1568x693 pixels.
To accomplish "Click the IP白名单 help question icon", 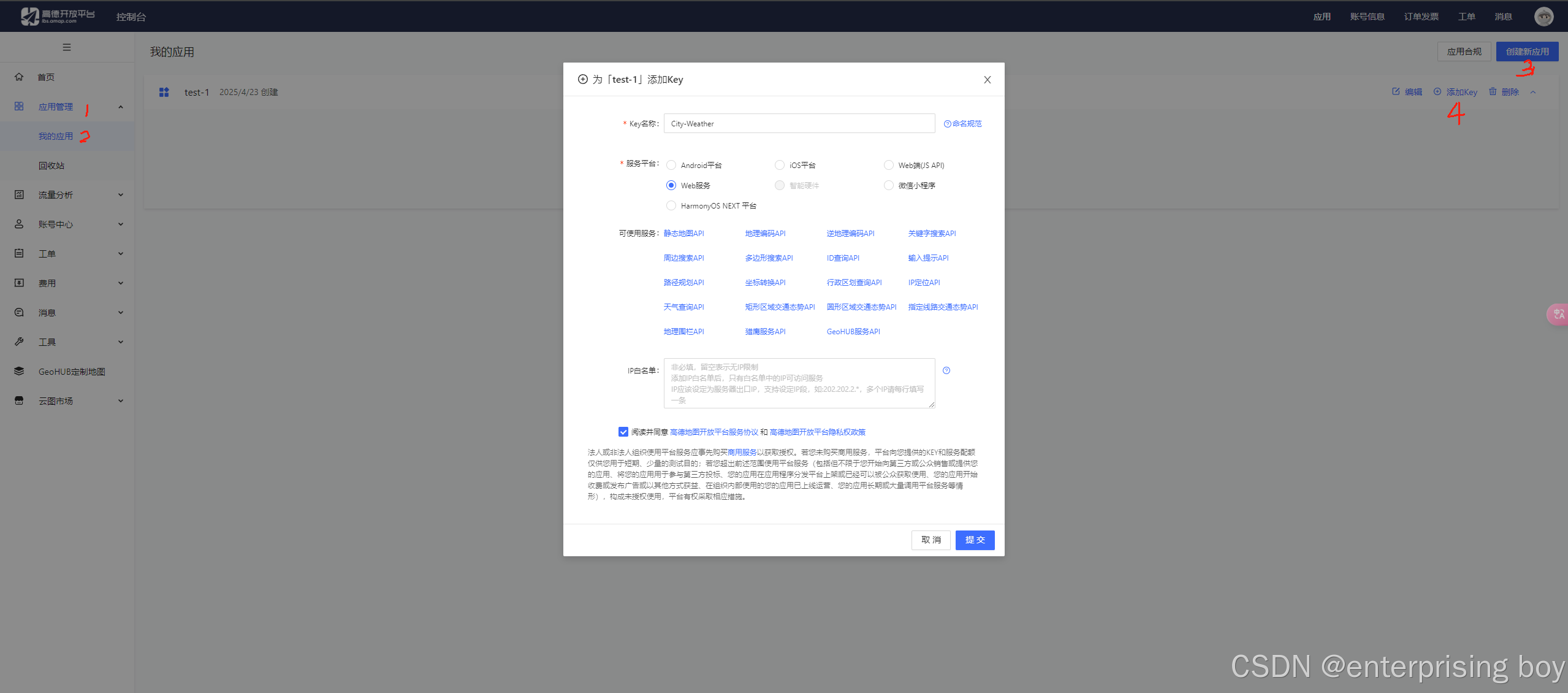I will click(946, 370).
